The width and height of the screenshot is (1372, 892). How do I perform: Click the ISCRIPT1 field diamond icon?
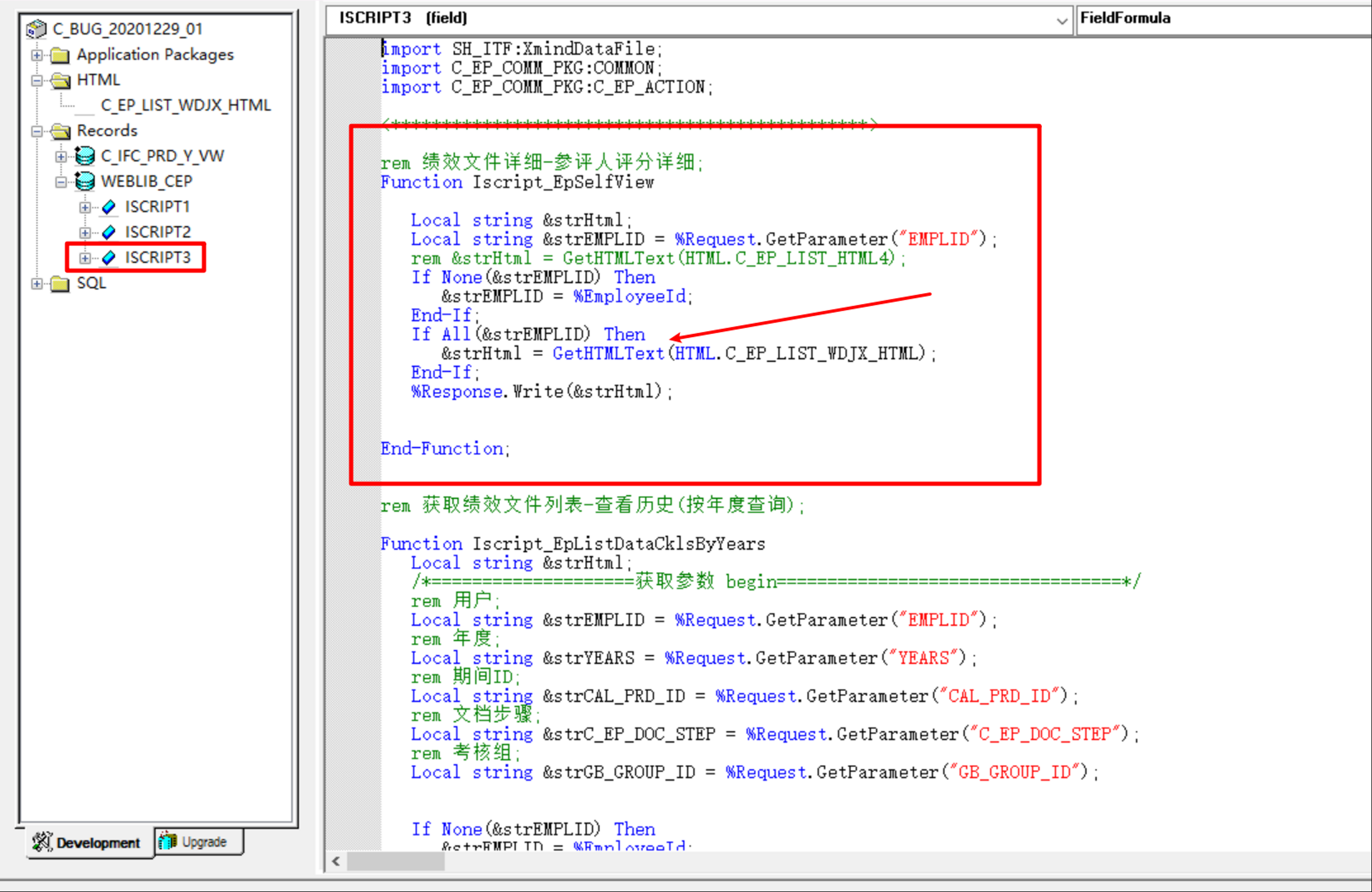coord(108,207)
